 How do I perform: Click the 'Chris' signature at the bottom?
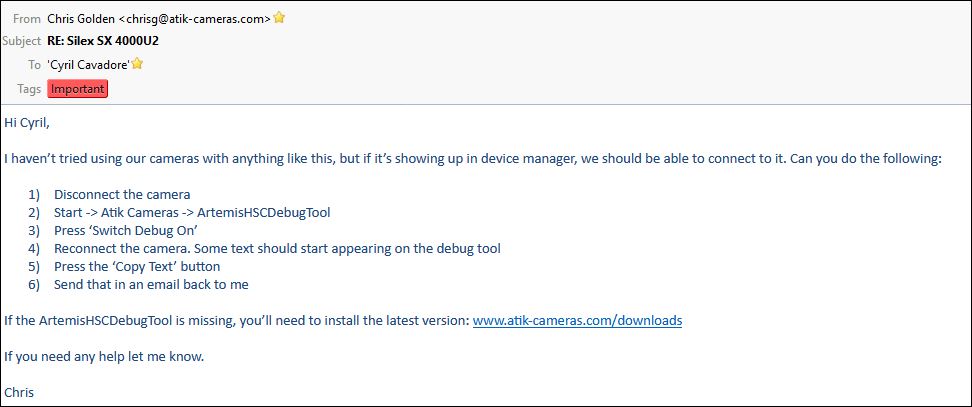pos(19,392)
